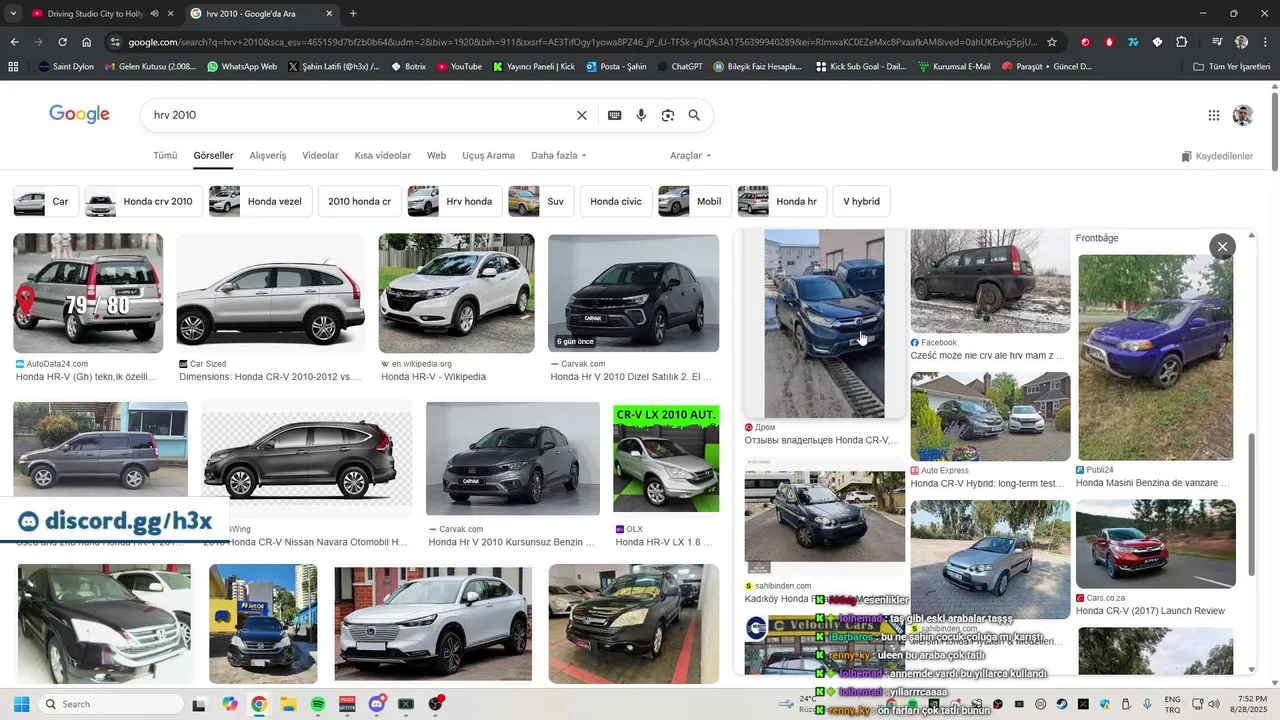Open the tab search chevron dropdown

(14, 13)
